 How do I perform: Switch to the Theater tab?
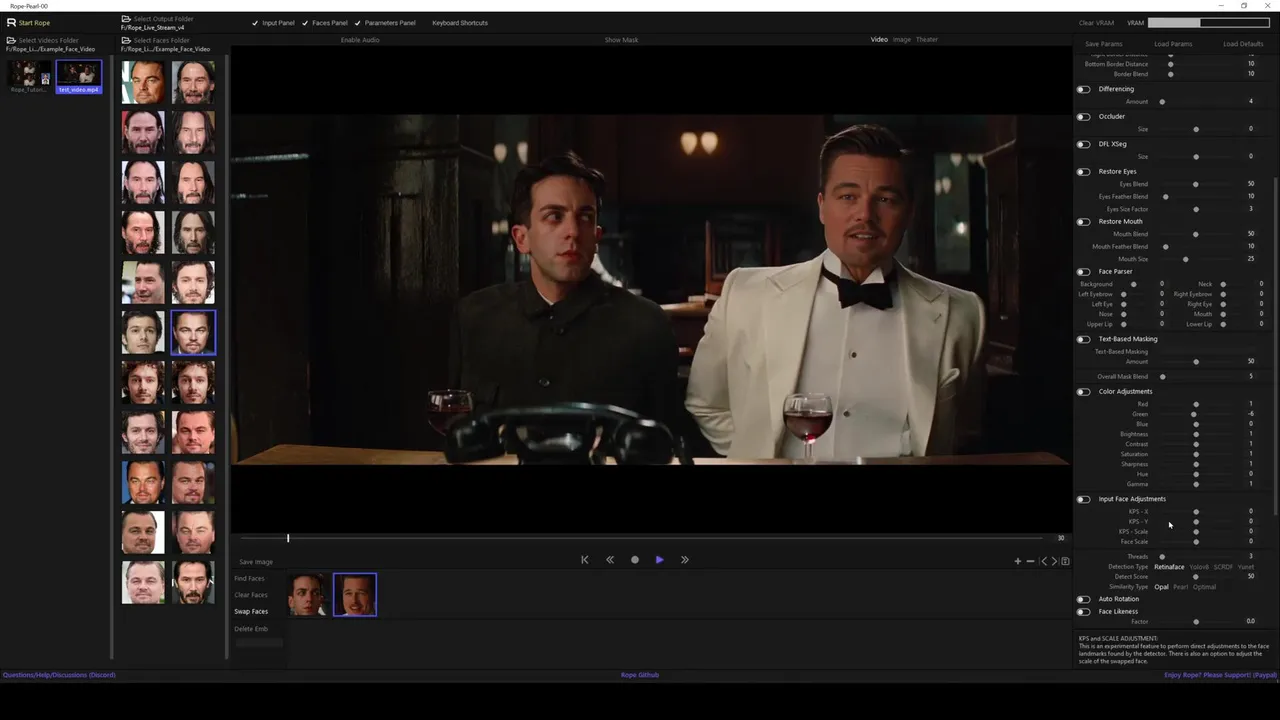[x=927, y=40]
